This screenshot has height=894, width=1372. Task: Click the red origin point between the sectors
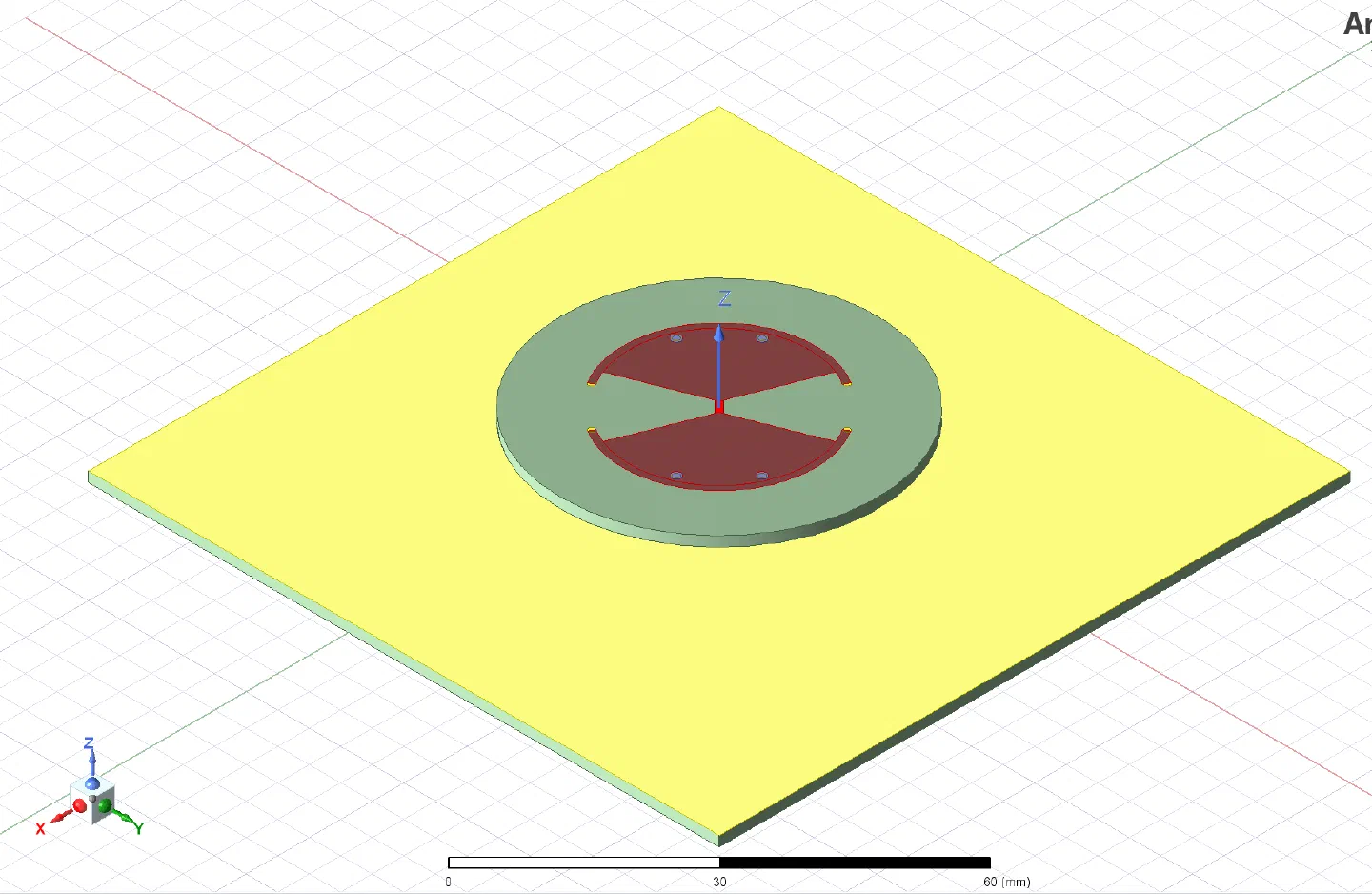coord(719,408)
